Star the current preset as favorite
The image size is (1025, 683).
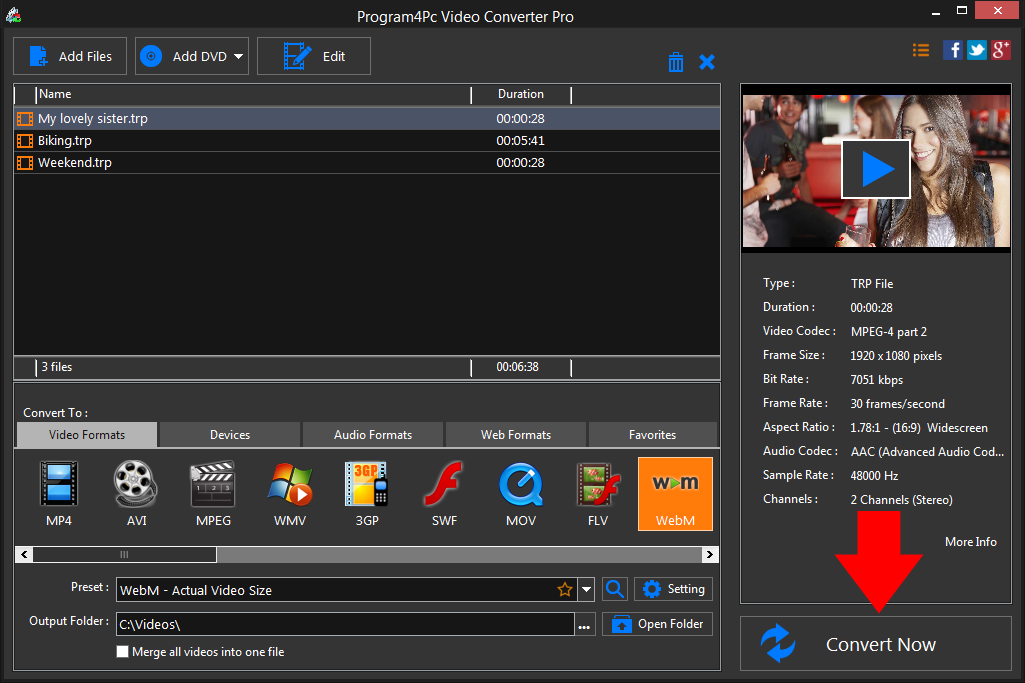pos(566,589)
